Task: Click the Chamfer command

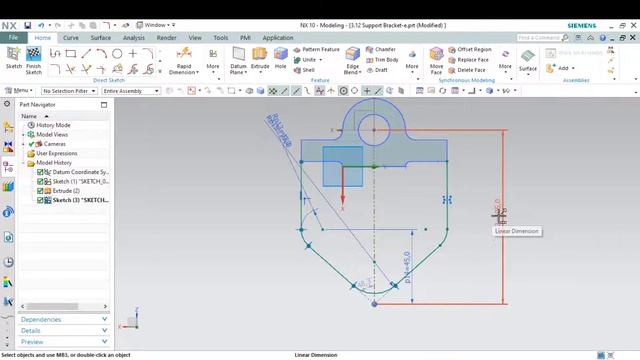Action: coord(381,49)
